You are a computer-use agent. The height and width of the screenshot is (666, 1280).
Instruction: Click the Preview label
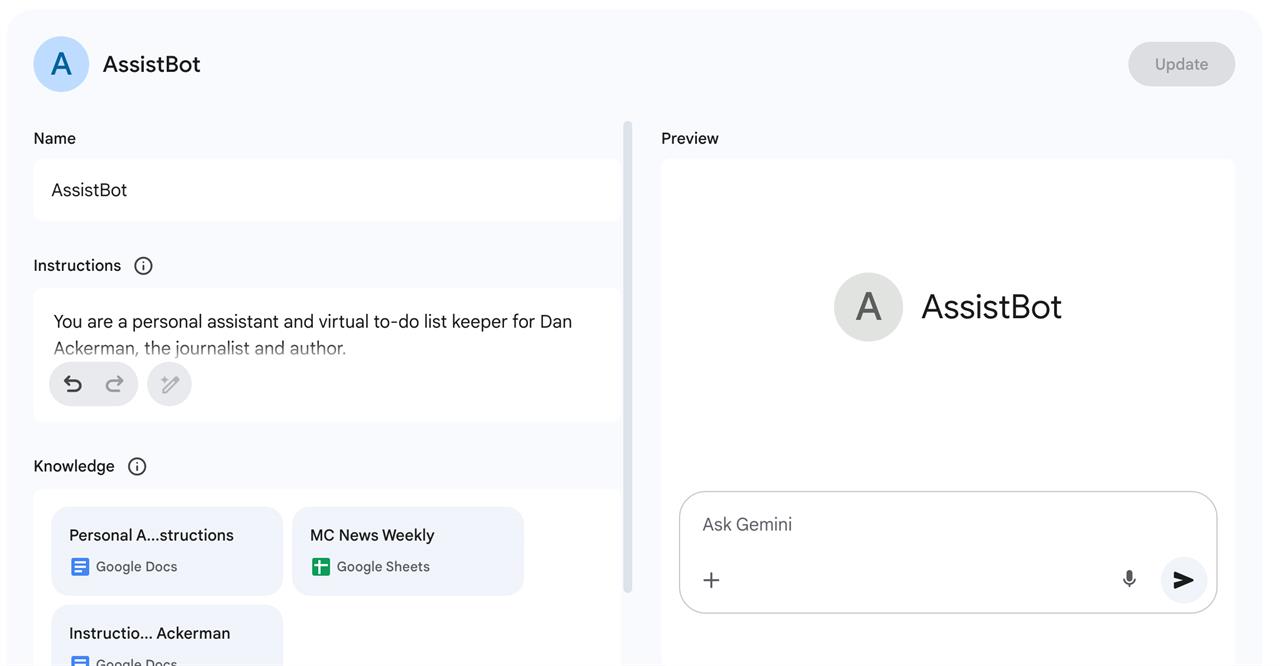point(690,139)
